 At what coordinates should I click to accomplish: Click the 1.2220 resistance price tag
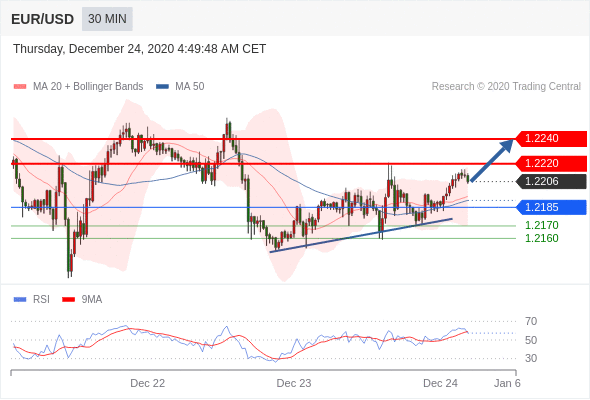pos(551,163)
